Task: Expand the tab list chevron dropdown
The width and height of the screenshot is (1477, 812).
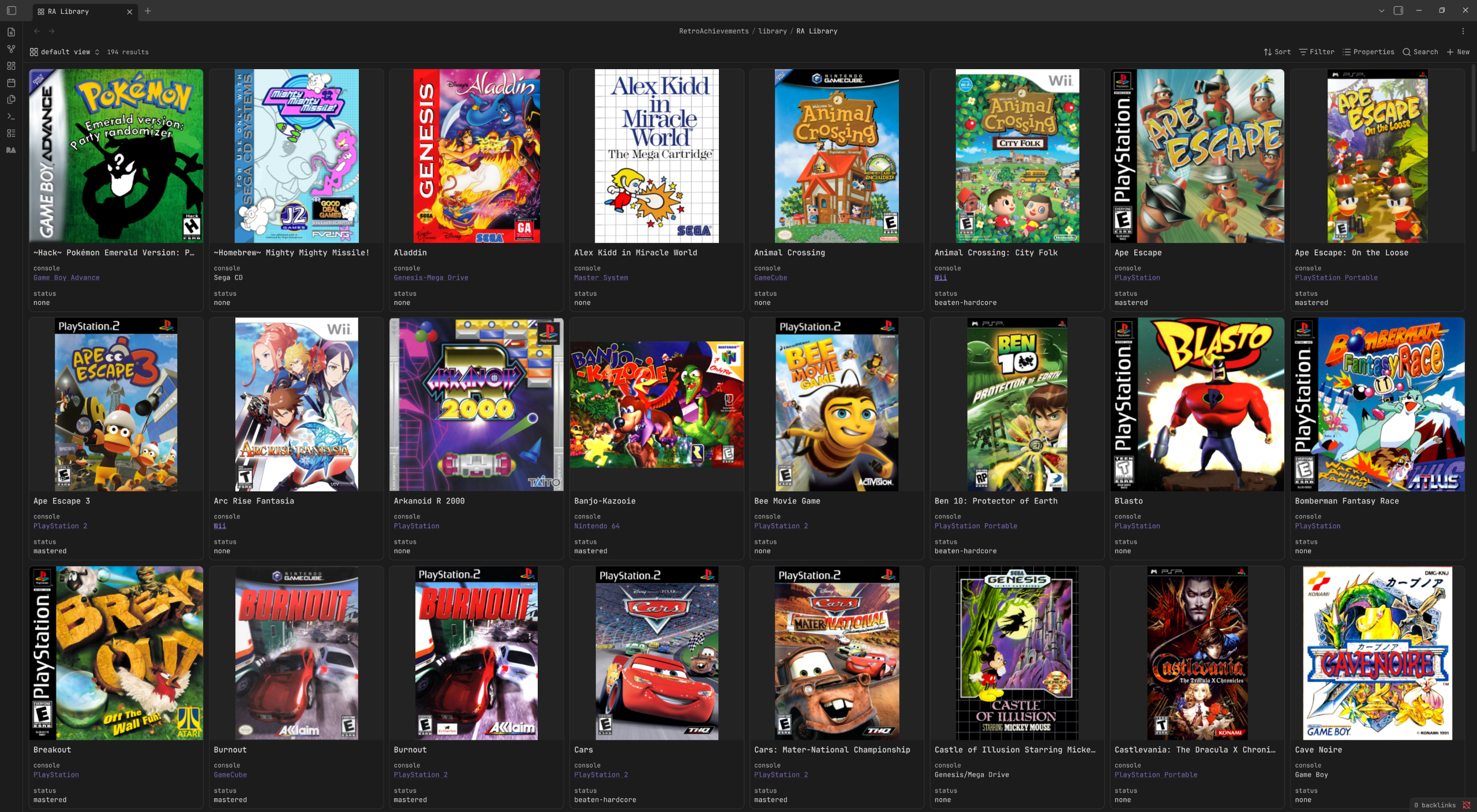Action: click(x=1381, y=10)
